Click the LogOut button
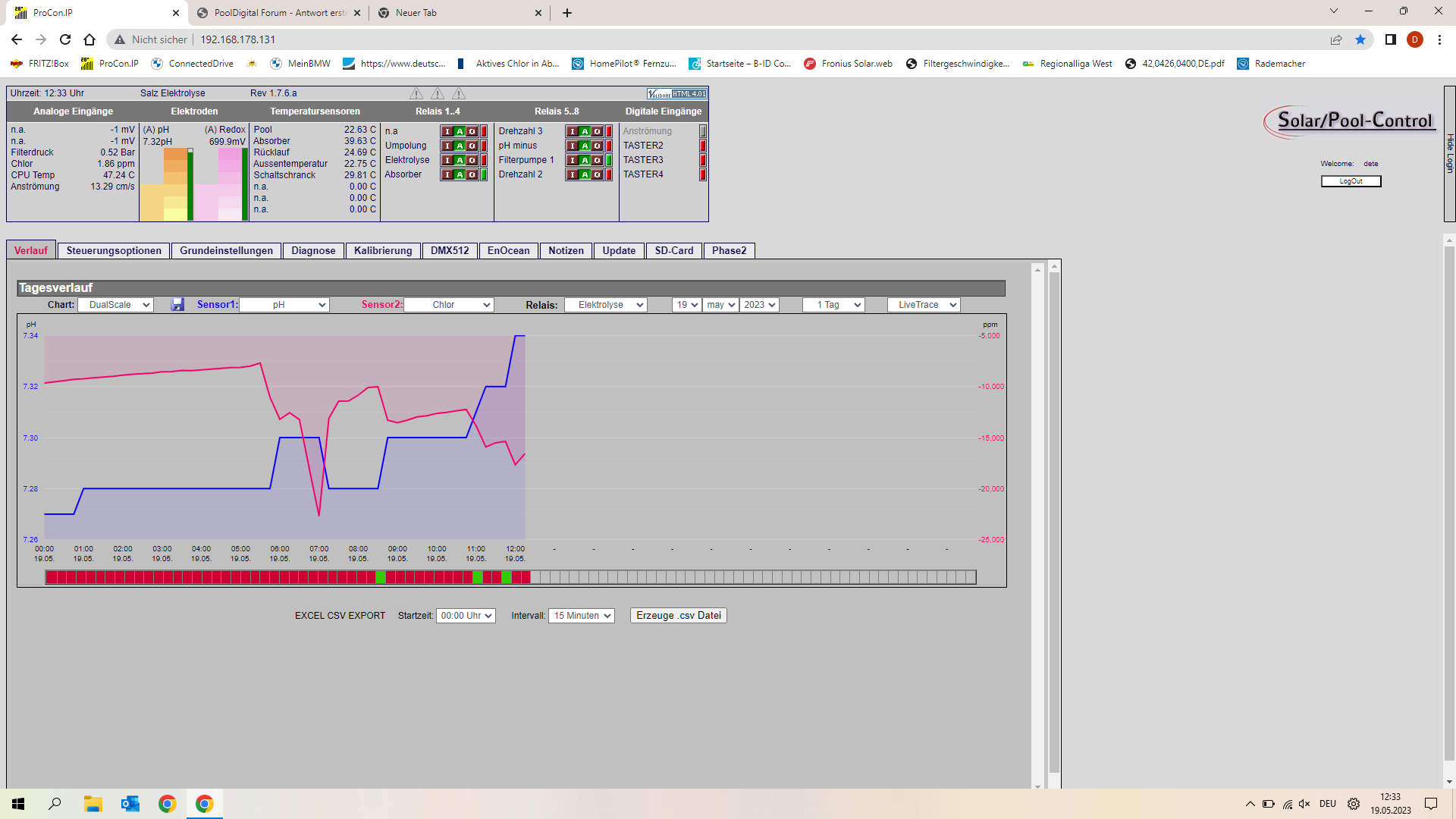This screenshot has height=819, width=1456. [x=1351, y=181]
